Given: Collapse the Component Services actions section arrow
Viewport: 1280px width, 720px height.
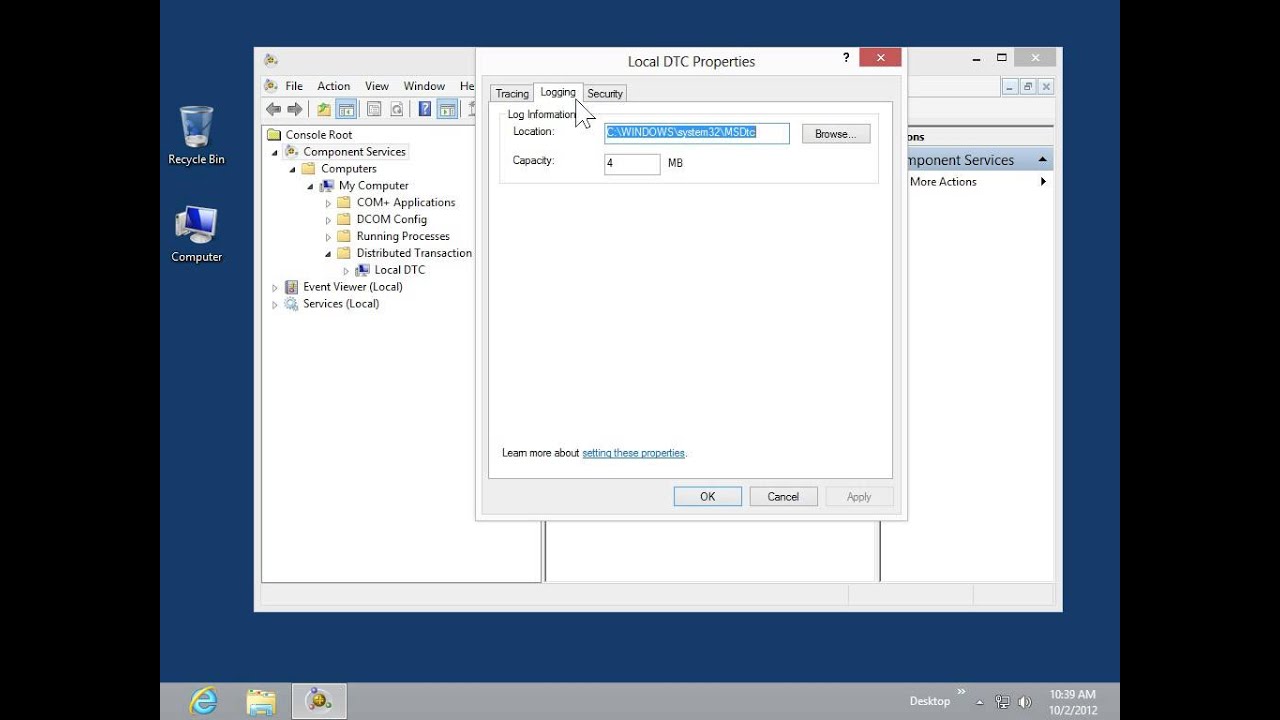Looking at the screenshot, I should pyautogui.click(x=1042, y=160).
